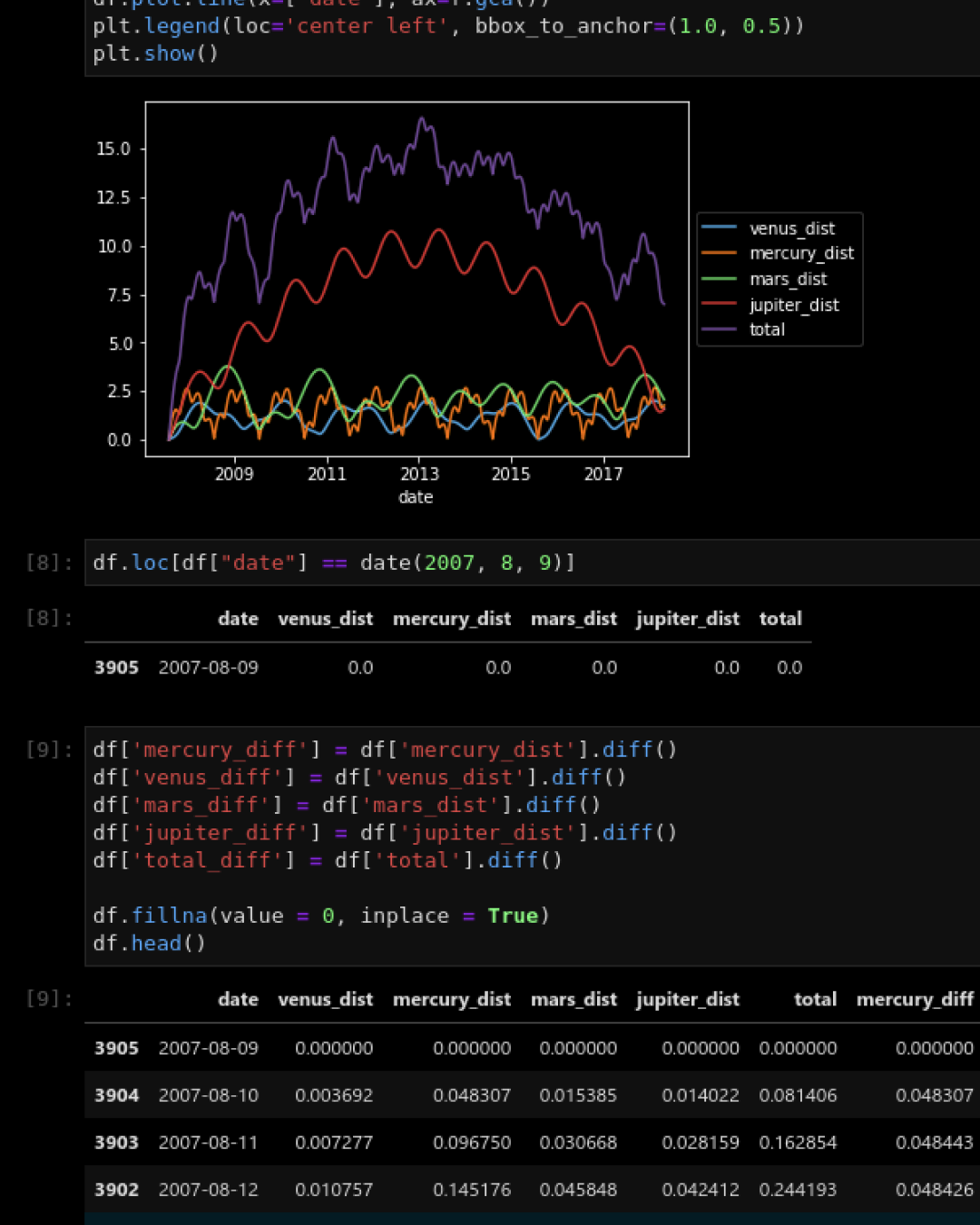Click the plt.legend code line
Image resolution: width=980 pixels, height=1225 pixels.
[447, 25]
